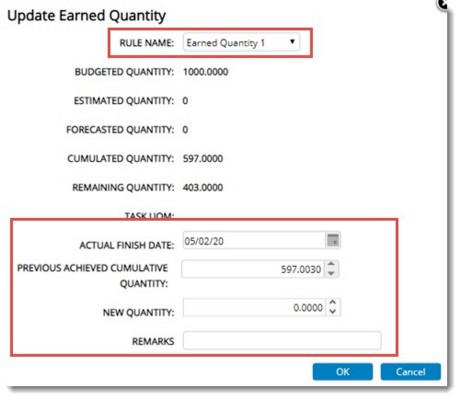The width and height of the screenshot is (461, 400).
Task: Open the Actual Finish Date calendar picker
Action: [x=333, y=240]
